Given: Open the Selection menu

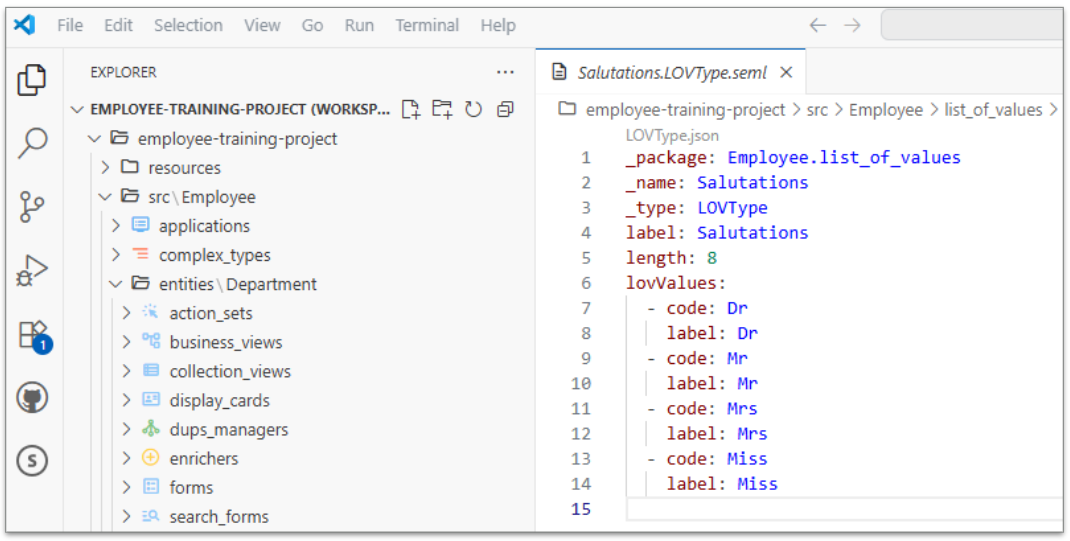Looking at the screenshot, I should click(188, 25).
